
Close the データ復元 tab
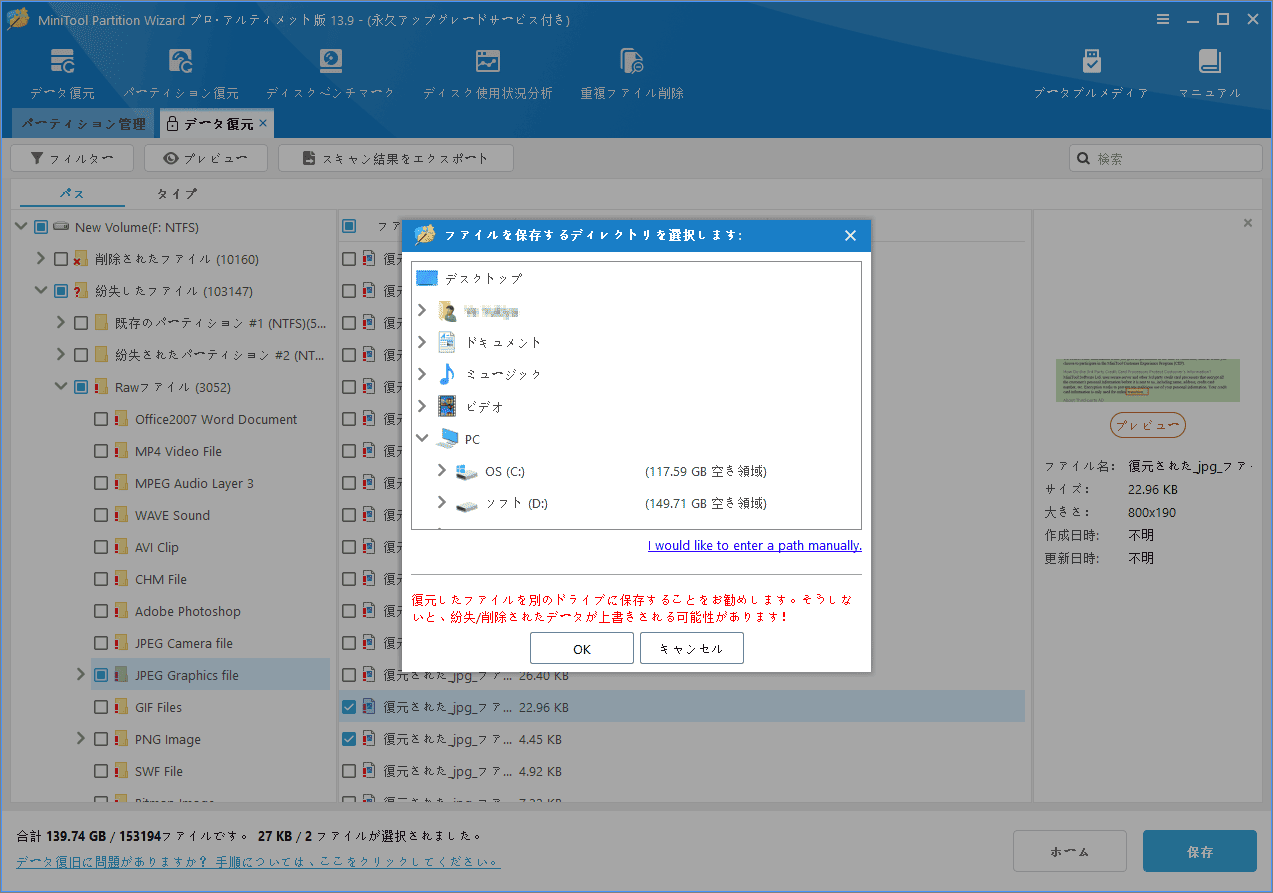click(x=263, y=123)
